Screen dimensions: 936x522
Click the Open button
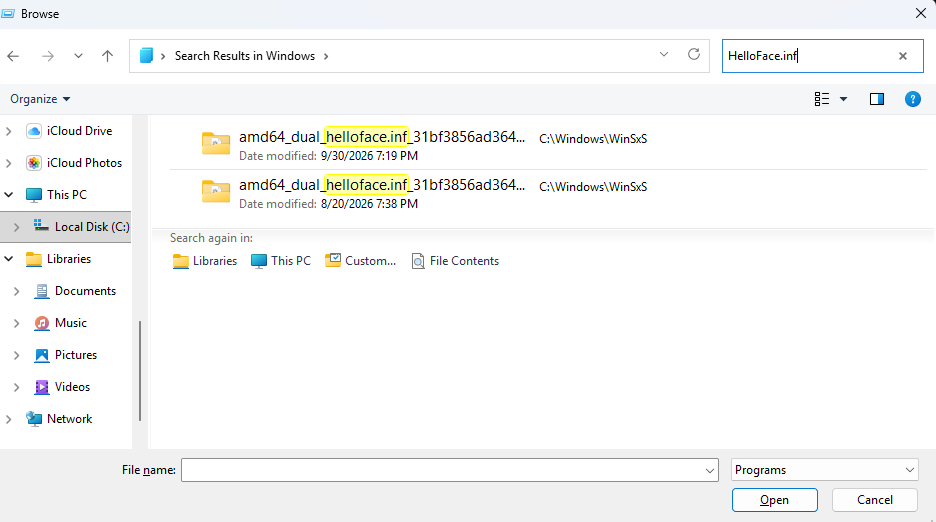(774, 500)
